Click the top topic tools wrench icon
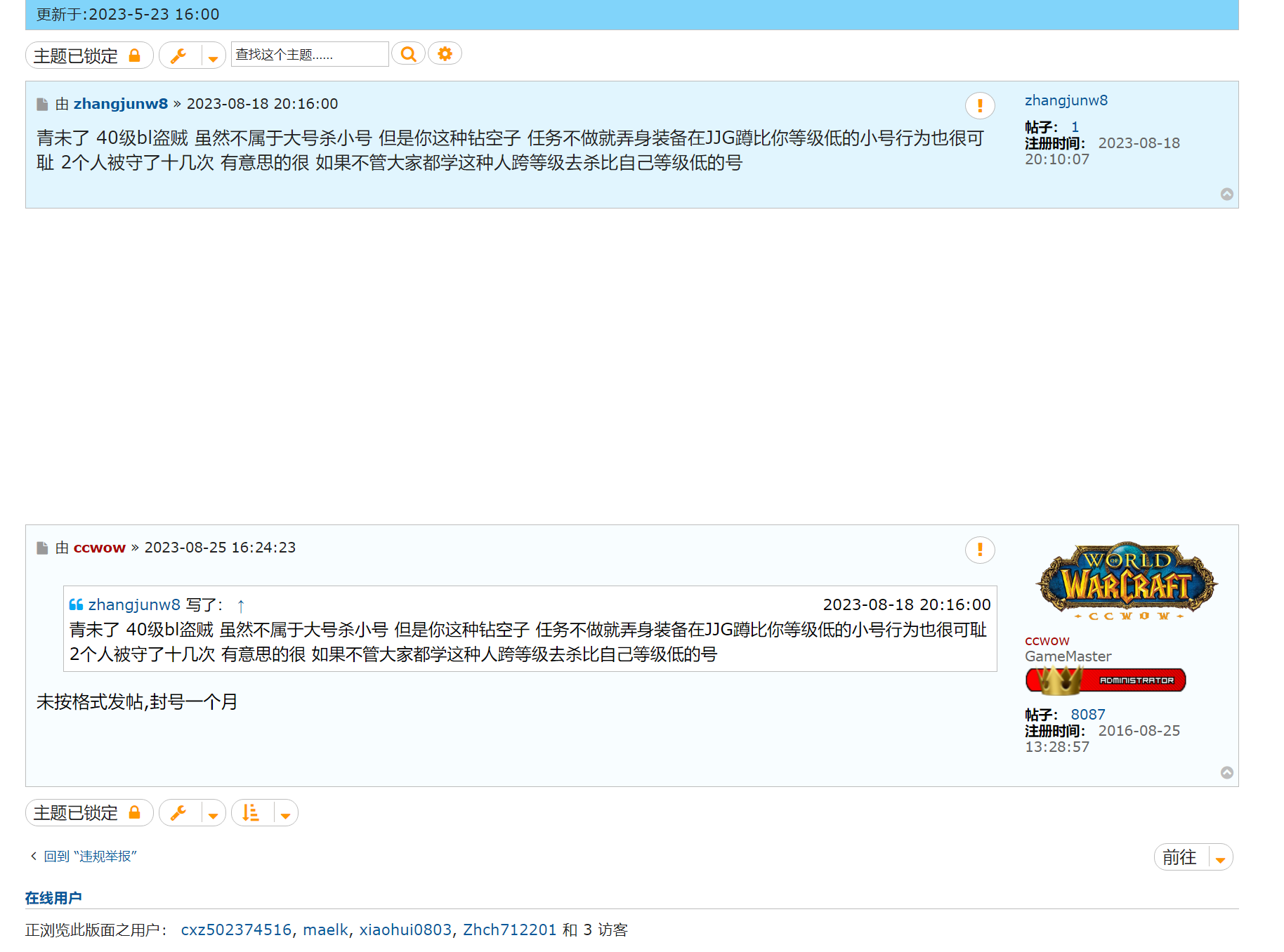Viewport: 1284px width, 952px height. (x=179, y=55)
